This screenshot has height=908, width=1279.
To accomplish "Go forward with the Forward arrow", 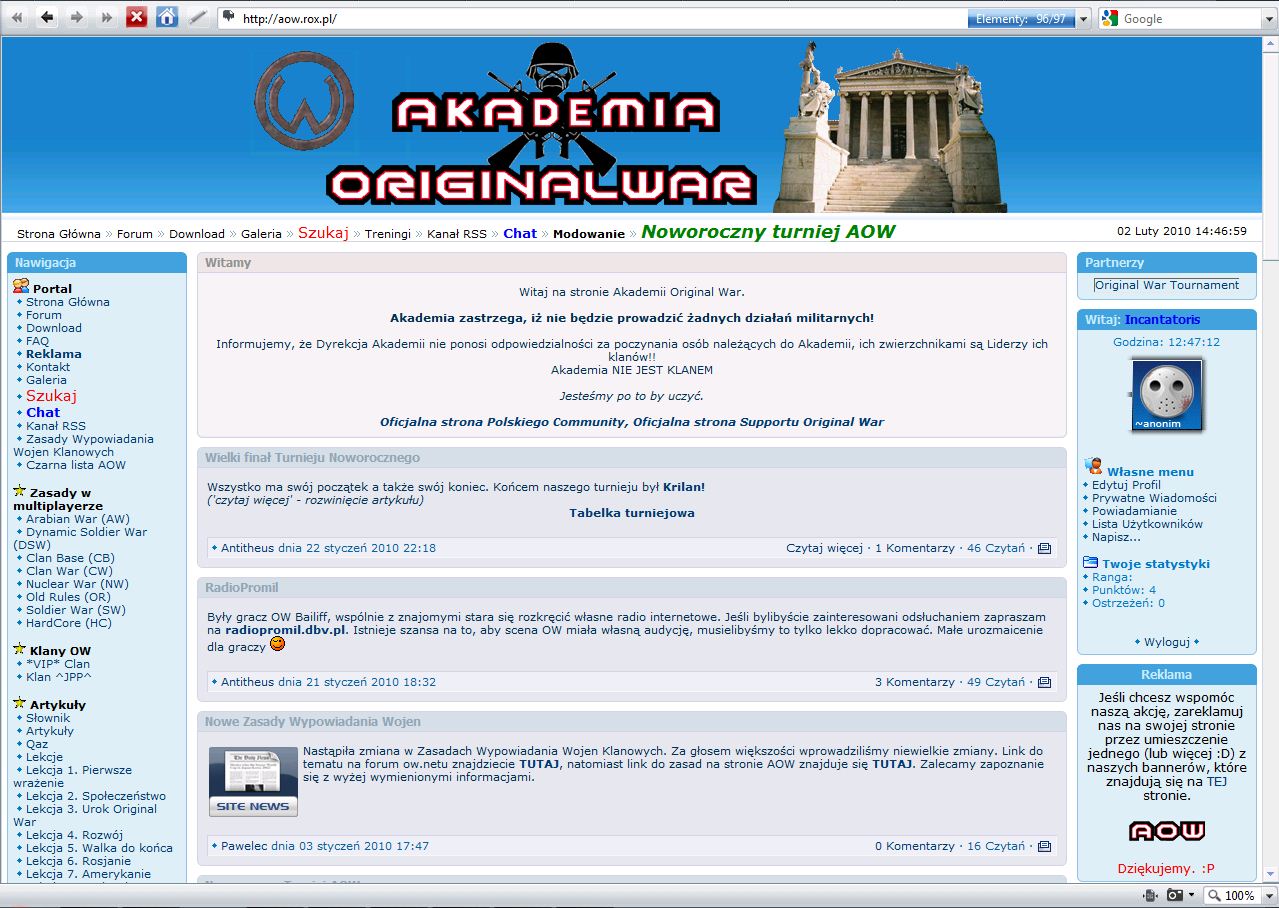I will coord(77,17).
